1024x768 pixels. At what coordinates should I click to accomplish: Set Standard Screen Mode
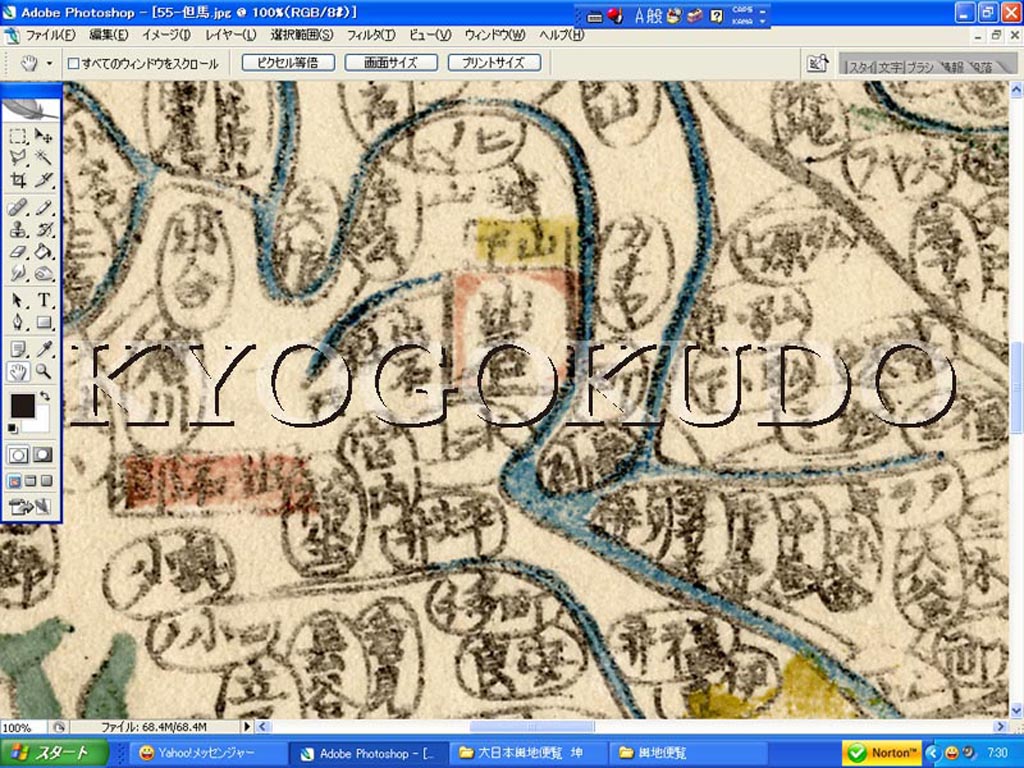(x=14, y=481)
